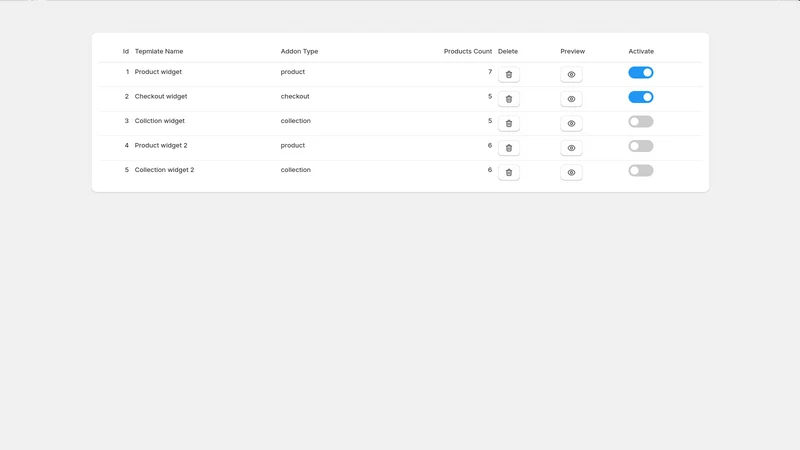Activate the Product widget 2 toggle

coord(641,146)
